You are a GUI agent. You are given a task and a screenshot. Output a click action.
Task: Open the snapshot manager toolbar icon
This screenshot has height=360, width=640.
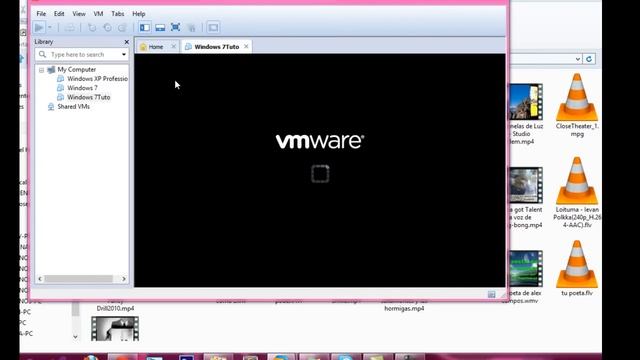point(122,27)
